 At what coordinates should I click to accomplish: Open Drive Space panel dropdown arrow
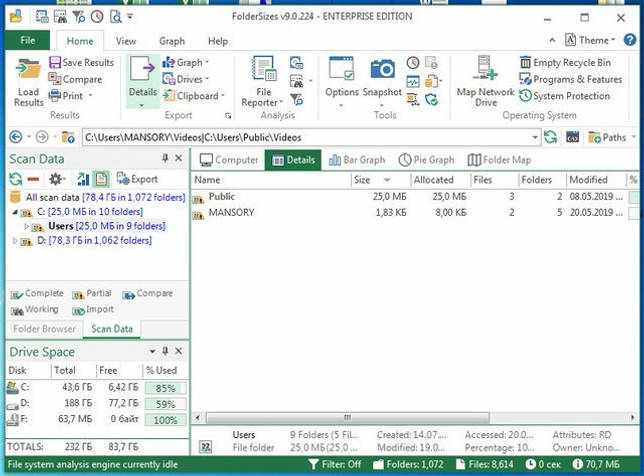(152, 351)
